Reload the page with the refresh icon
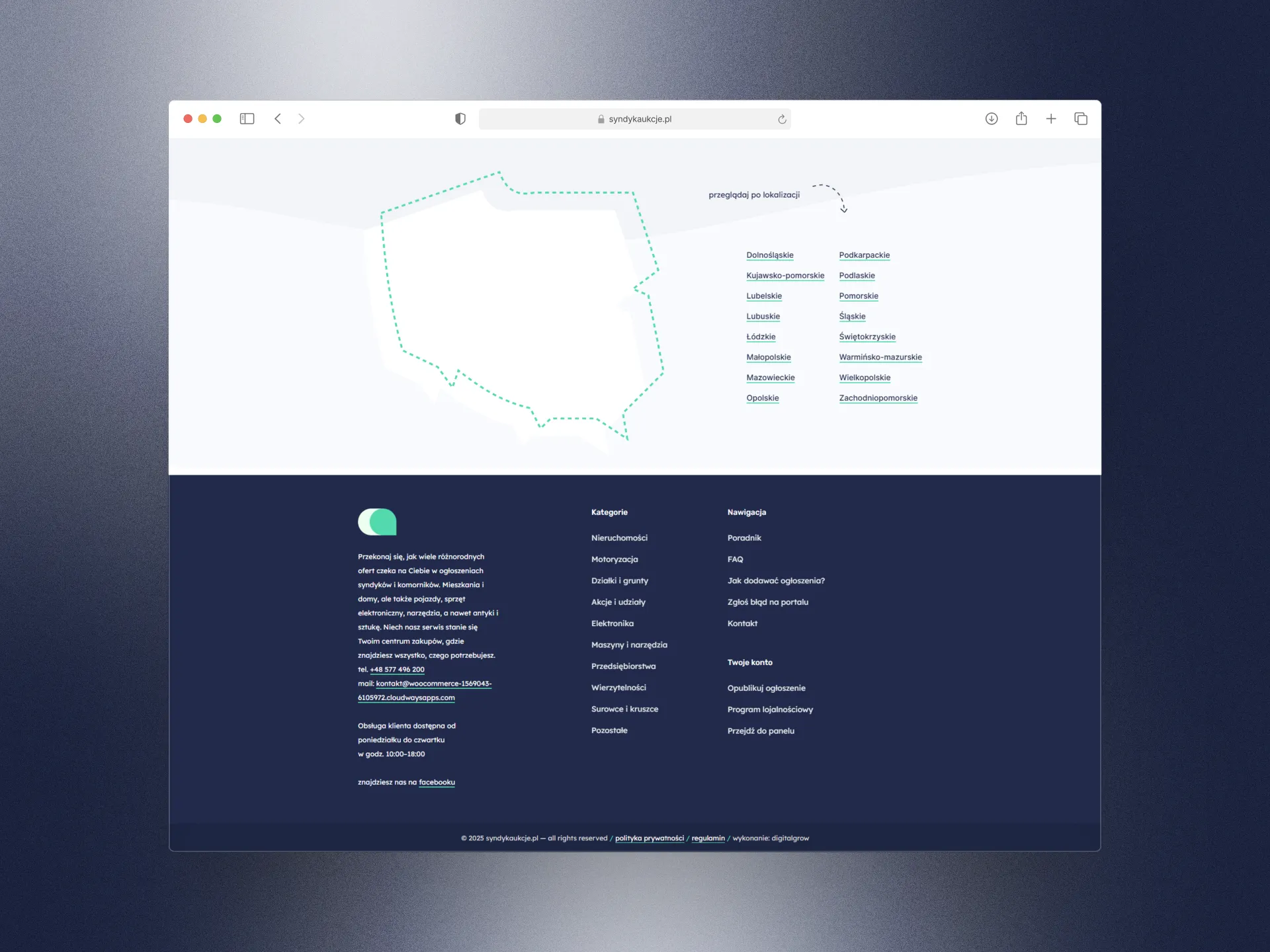The width and height of the screenshot is (1270, 952). pyautogui.click(x=782, y=119)
